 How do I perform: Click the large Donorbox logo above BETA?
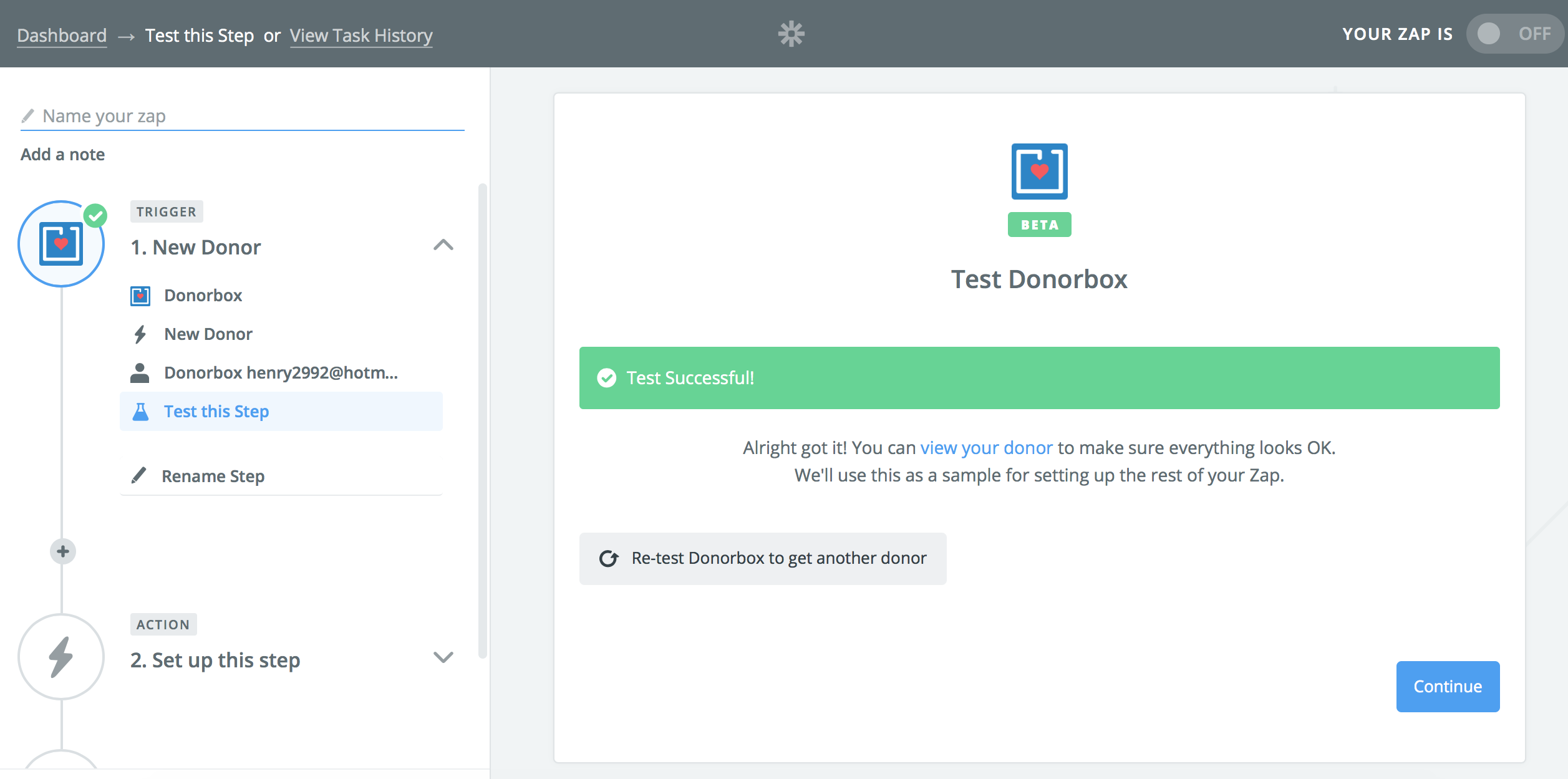1039,172
